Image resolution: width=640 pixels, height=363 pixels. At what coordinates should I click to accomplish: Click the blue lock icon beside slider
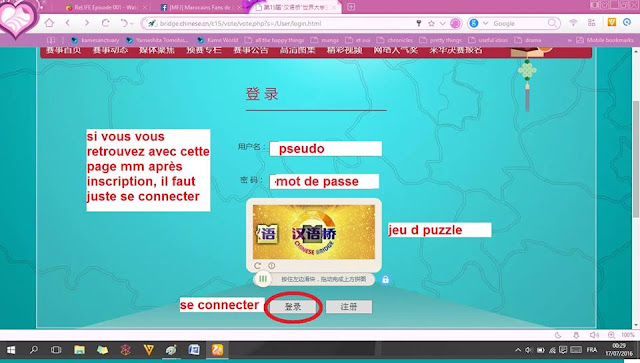click(x=385, y=280)
